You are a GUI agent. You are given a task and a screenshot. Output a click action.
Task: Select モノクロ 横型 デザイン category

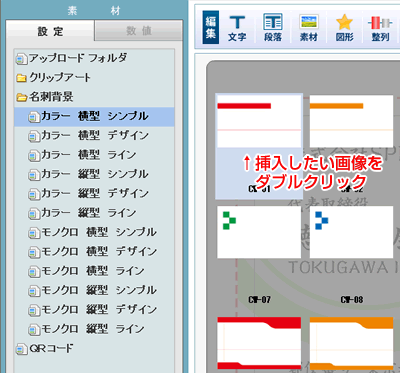pyautogui.click(x=94, y=252)
